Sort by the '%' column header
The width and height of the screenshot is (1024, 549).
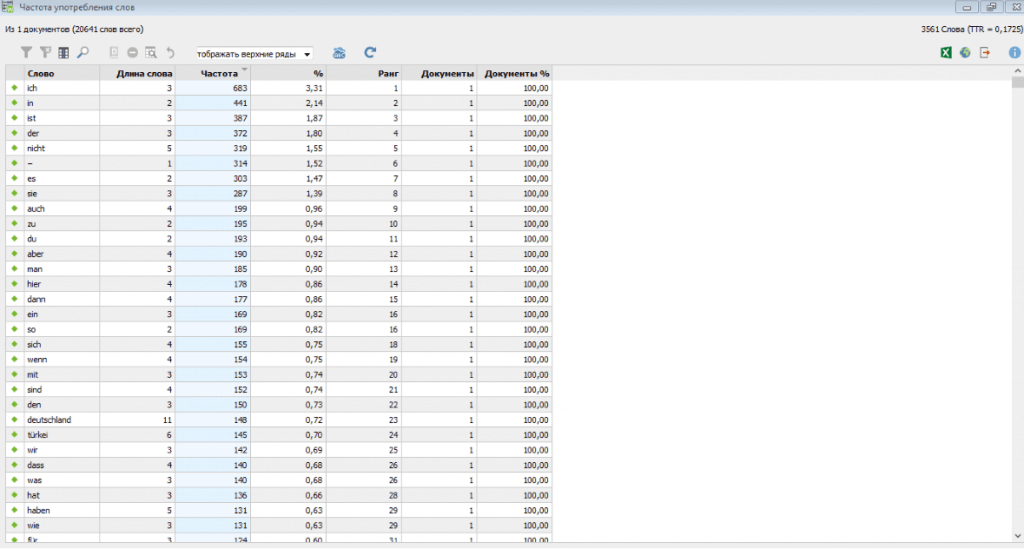pos(288,73)
